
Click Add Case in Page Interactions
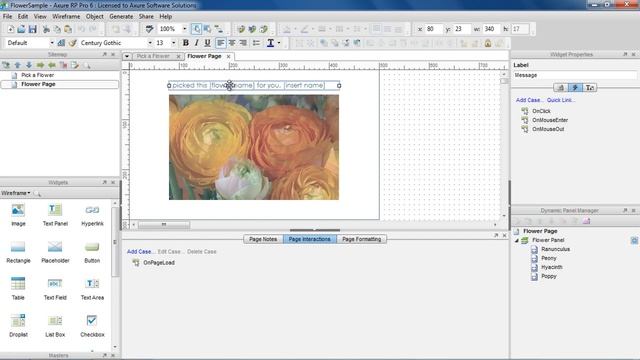coord(140,252)
